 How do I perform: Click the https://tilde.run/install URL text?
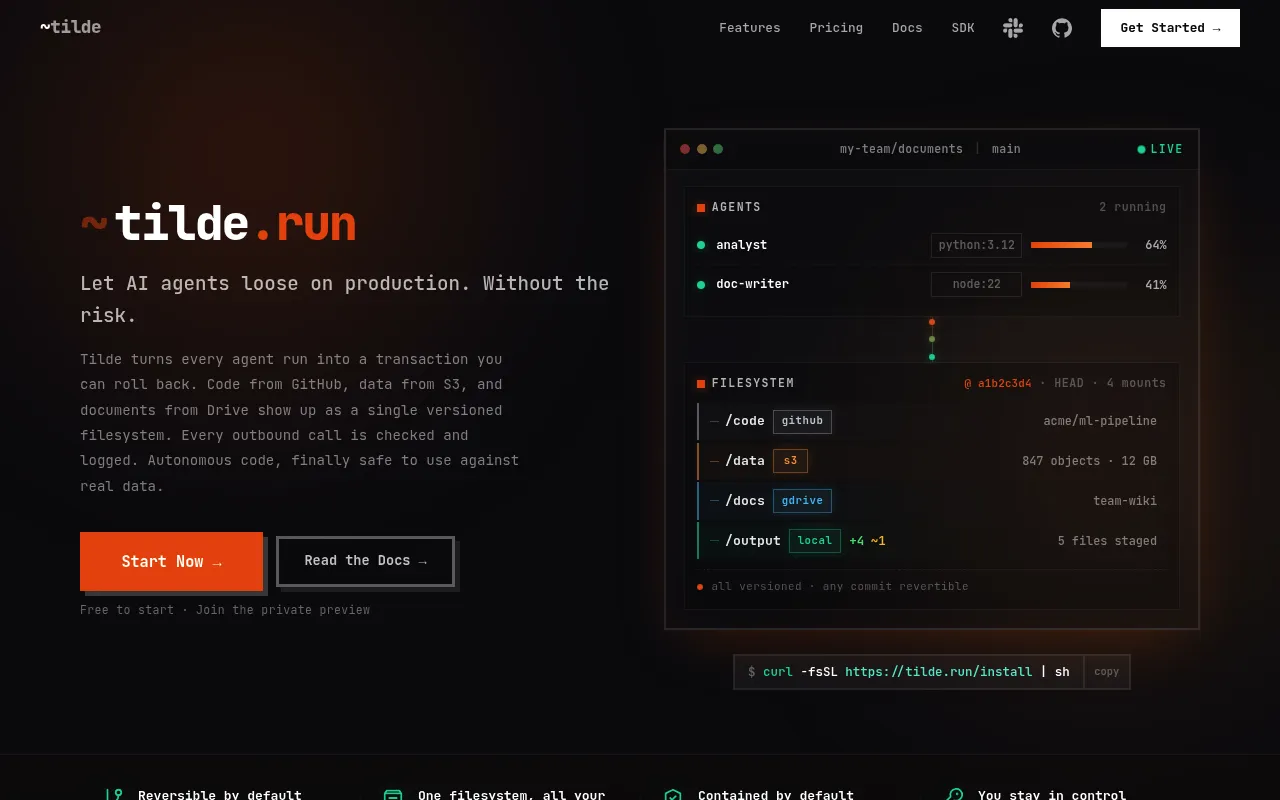938,672
